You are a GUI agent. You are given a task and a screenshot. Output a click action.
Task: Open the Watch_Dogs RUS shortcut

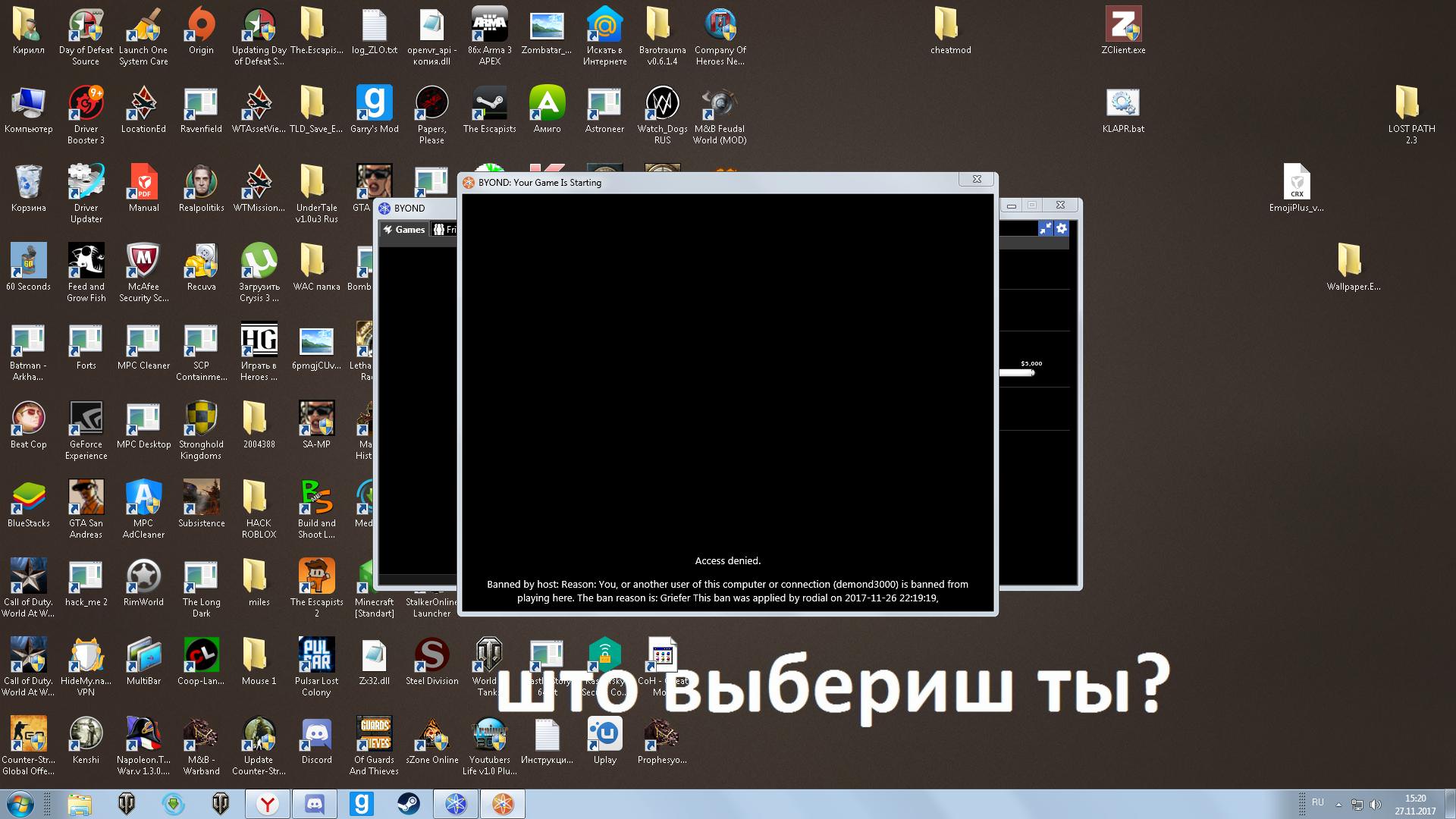pyautogui.click(x=662, y=114)
